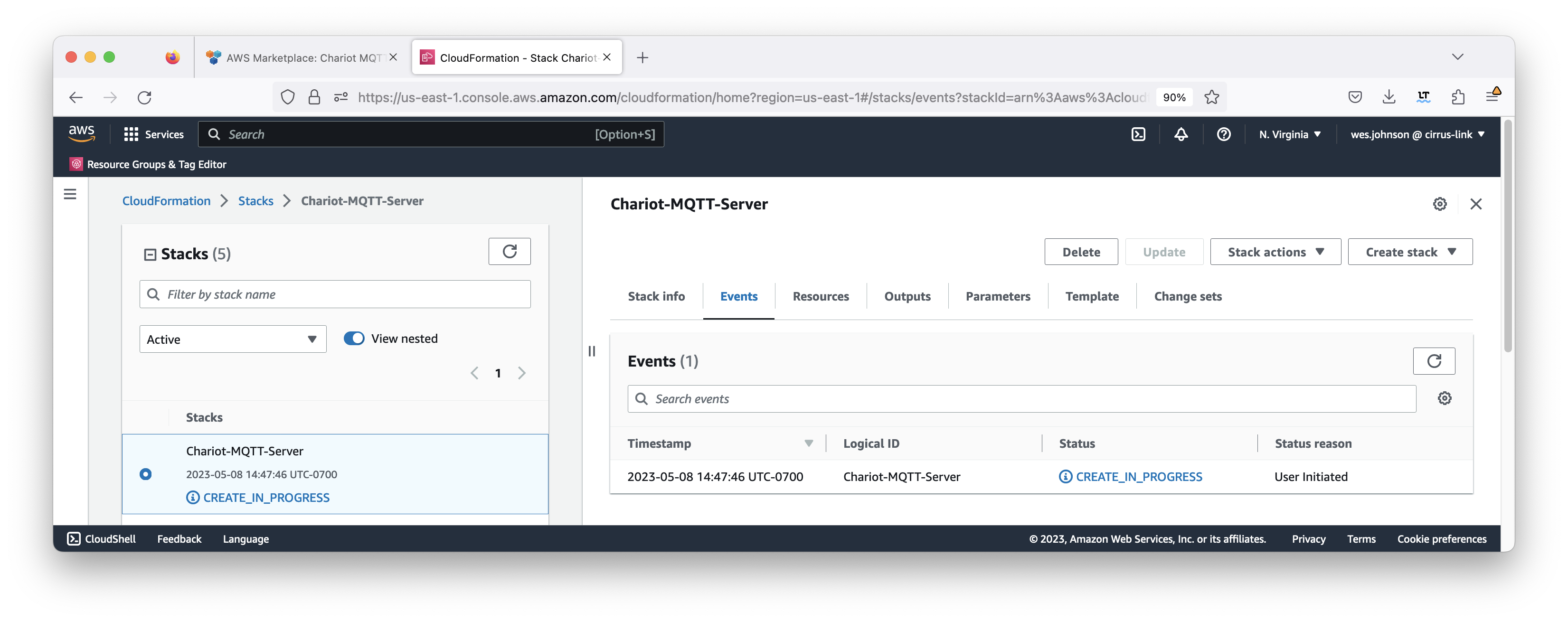This screenshot has width=1568, height=622.
Task: Open the Create stack dropdown
Action: [x=1410, y=252]
